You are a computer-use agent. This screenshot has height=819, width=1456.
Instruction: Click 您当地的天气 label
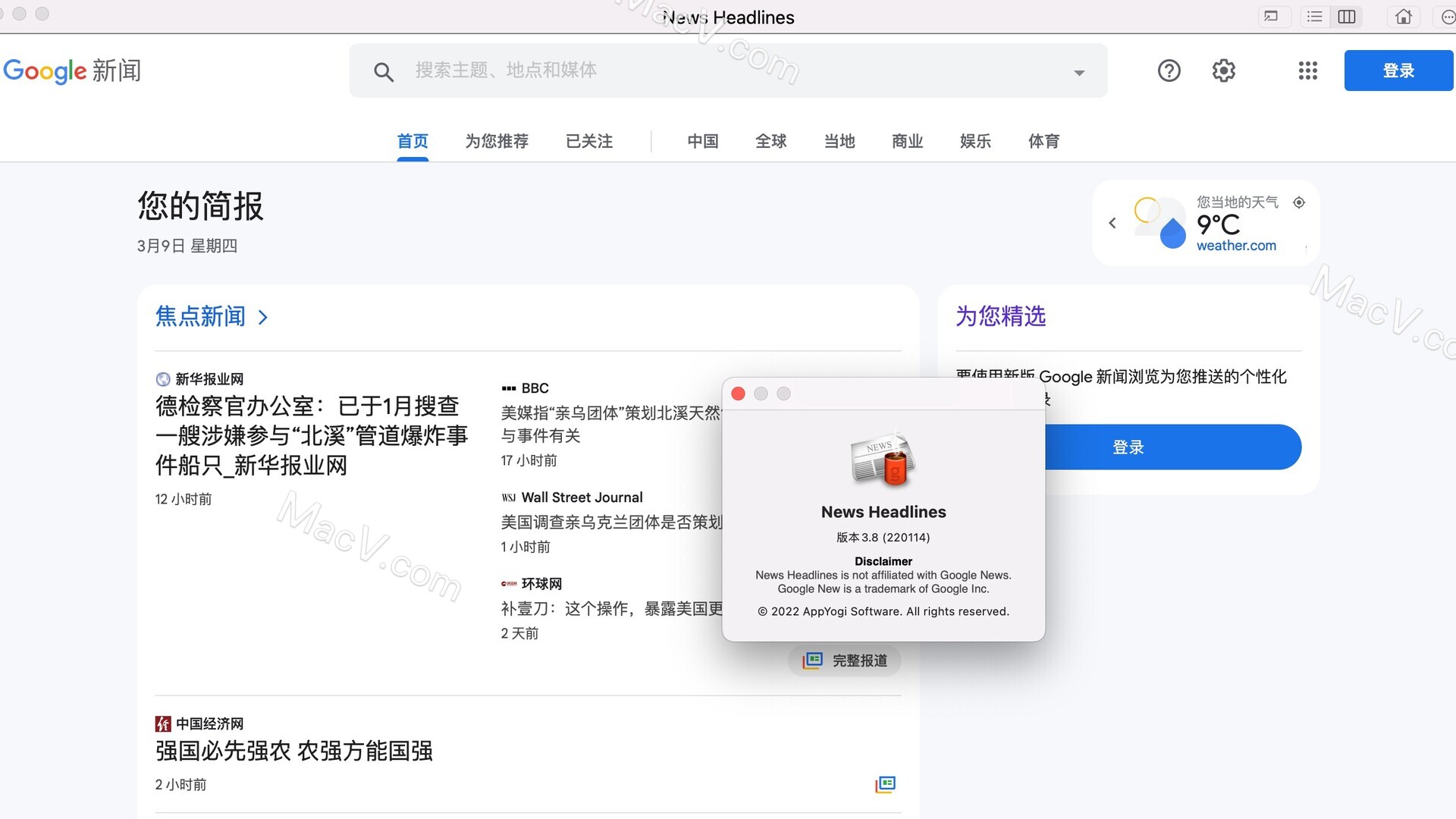1238,202
